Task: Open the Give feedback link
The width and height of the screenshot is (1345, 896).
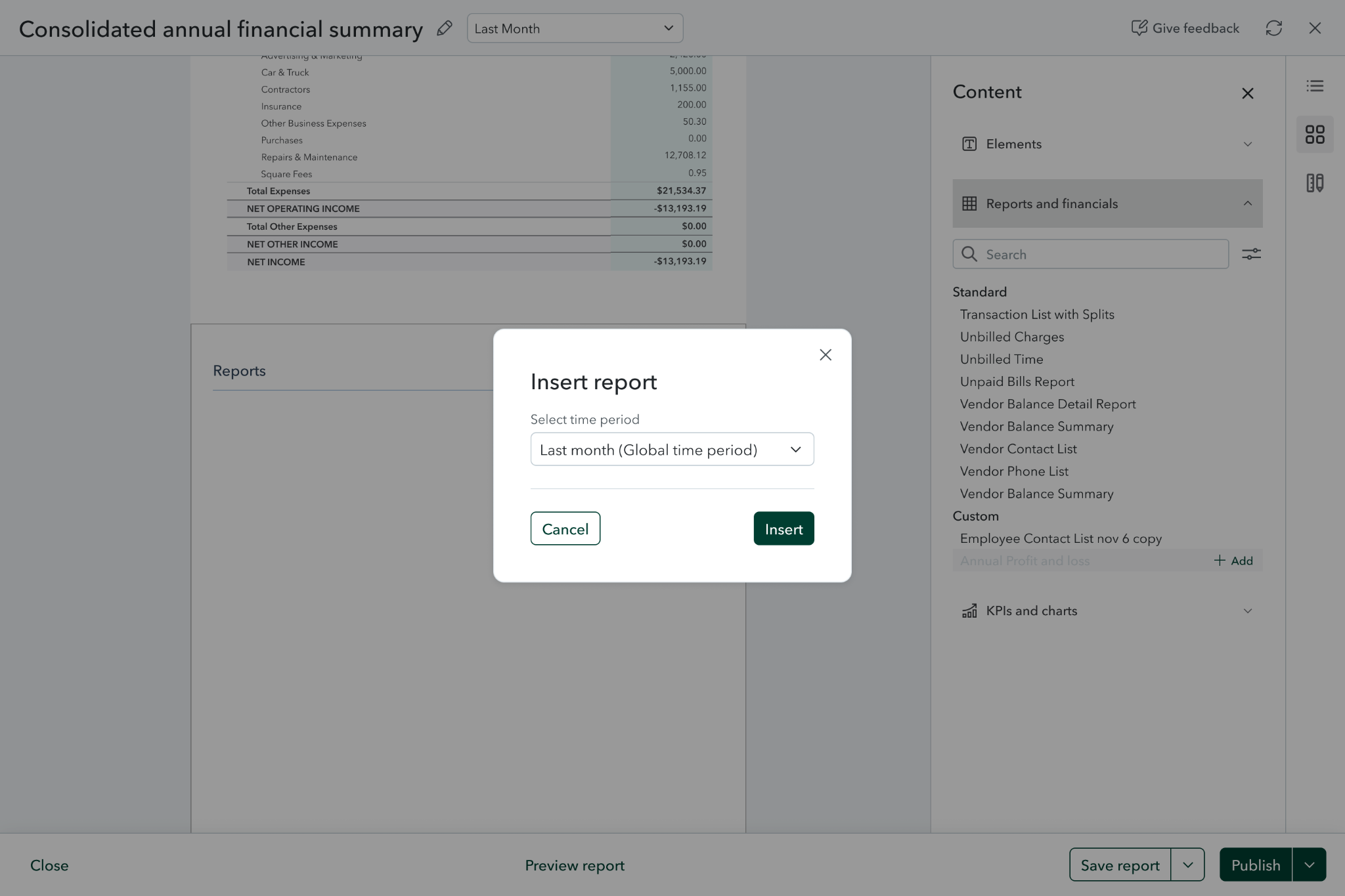Action: click(1185, 28)
